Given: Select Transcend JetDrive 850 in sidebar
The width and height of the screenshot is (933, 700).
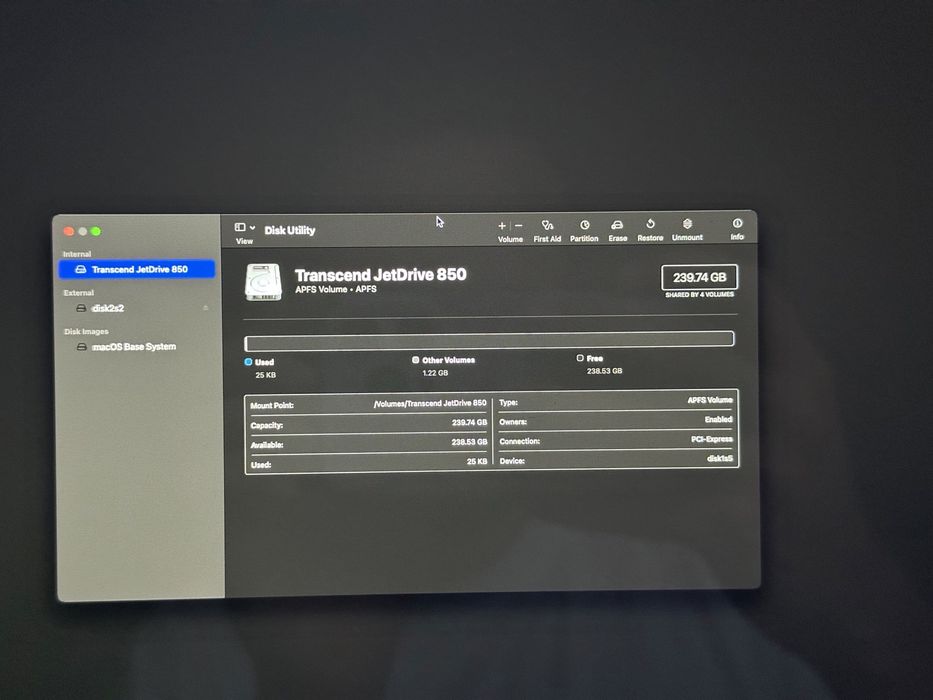Looking at the screenshot, I should 137,269.
